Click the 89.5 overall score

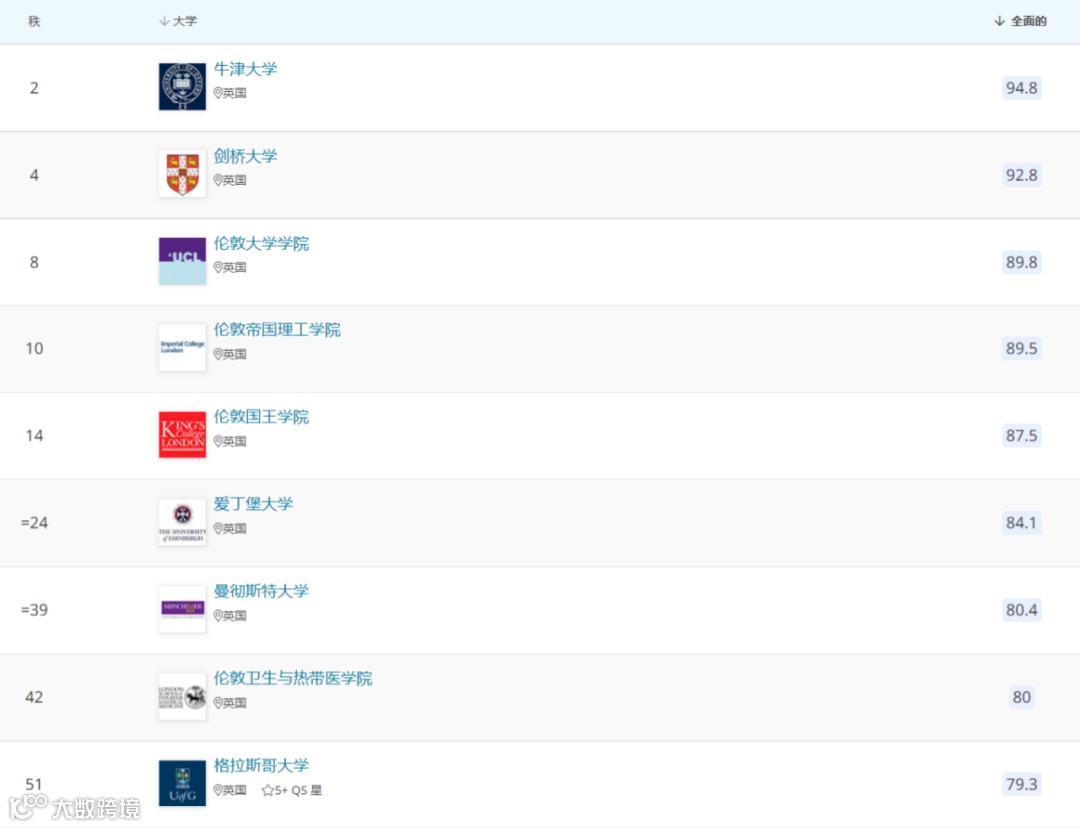(1021, 349)
